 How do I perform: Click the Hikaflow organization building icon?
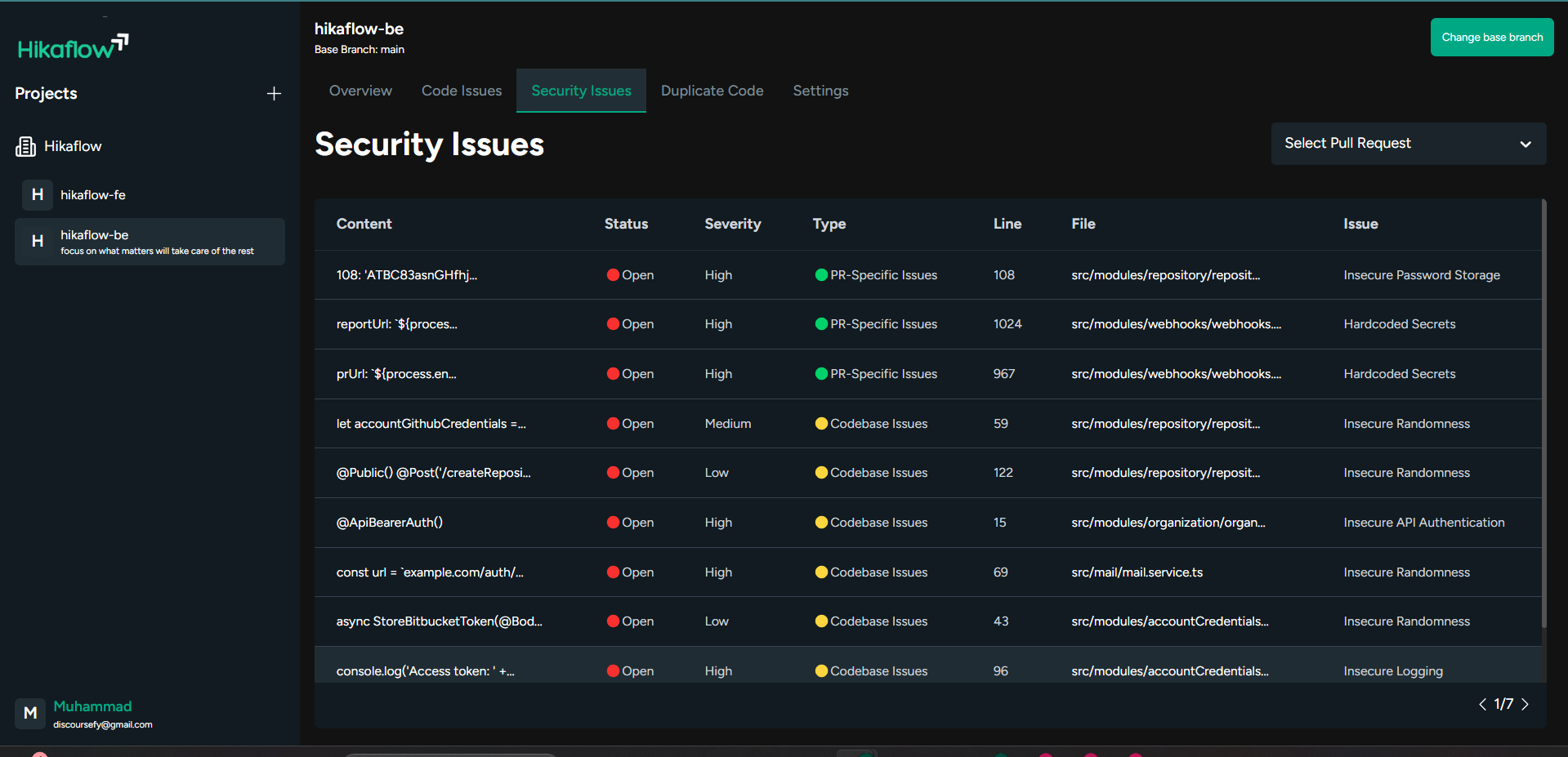click(x=25, y=147)
